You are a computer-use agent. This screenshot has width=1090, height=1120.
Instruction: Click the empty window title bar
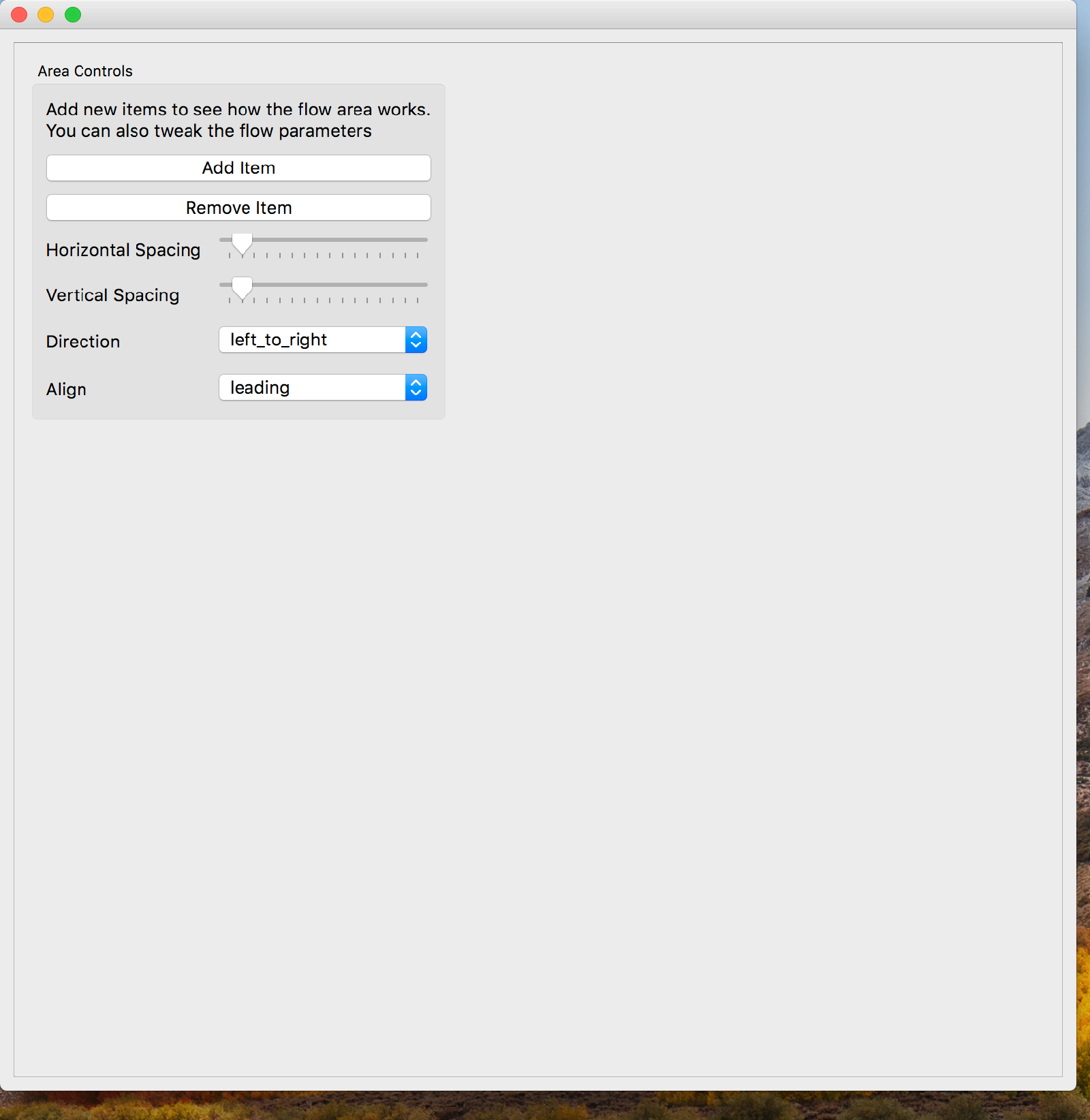coord(545,14)
